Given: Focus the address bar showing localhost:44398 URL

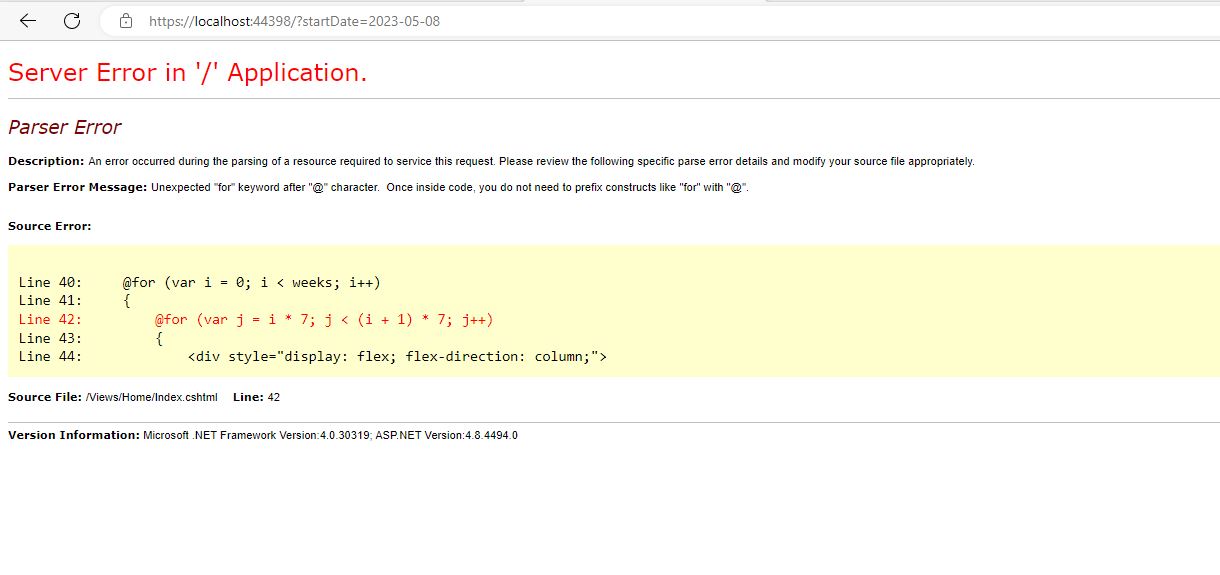Looking at the screenshot, I should pyautogui.click(x=660, y=20).
